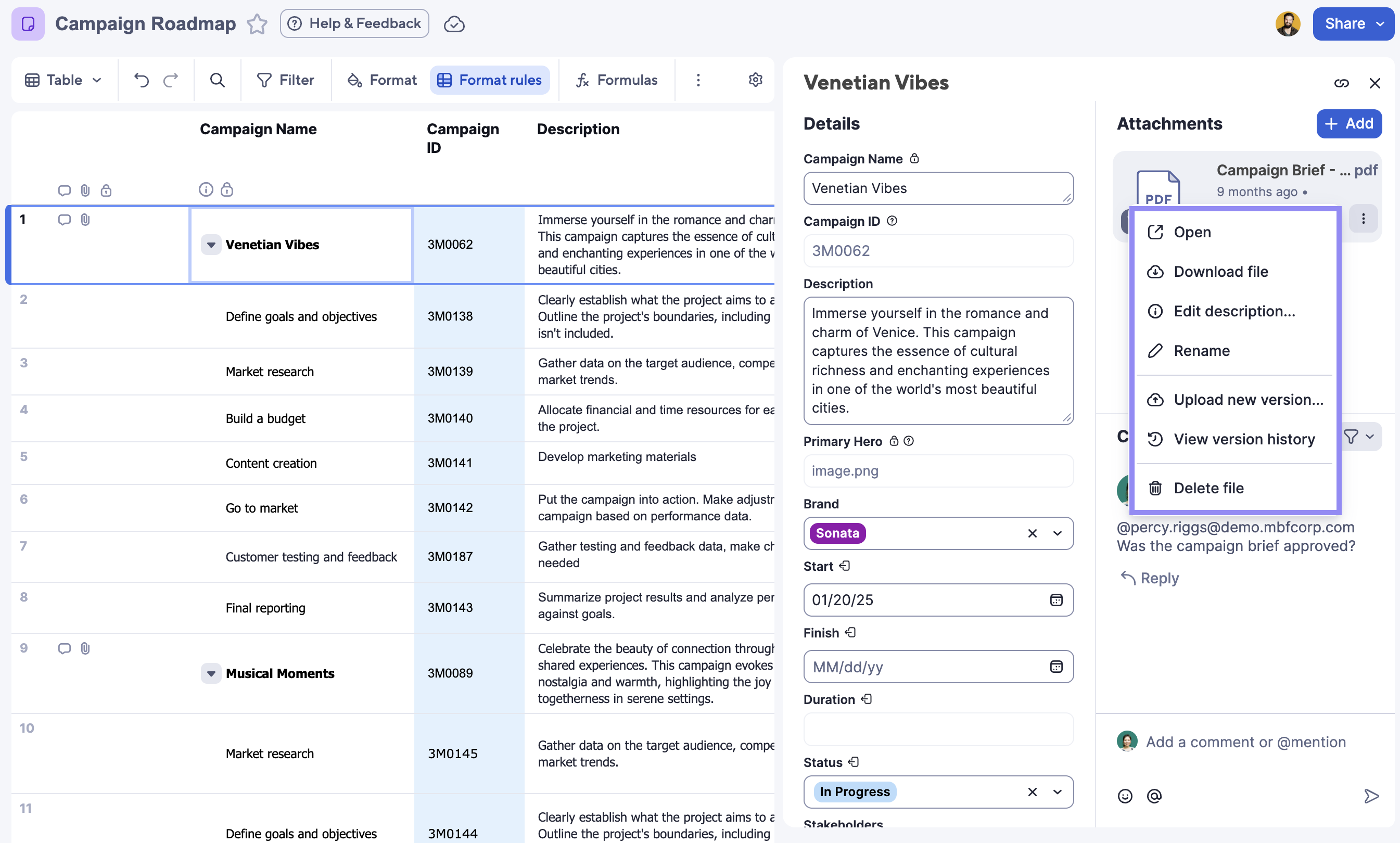Clear the Sonata brand selection
Viewport: 1400px width, 843px height.
pos(1032,533)
